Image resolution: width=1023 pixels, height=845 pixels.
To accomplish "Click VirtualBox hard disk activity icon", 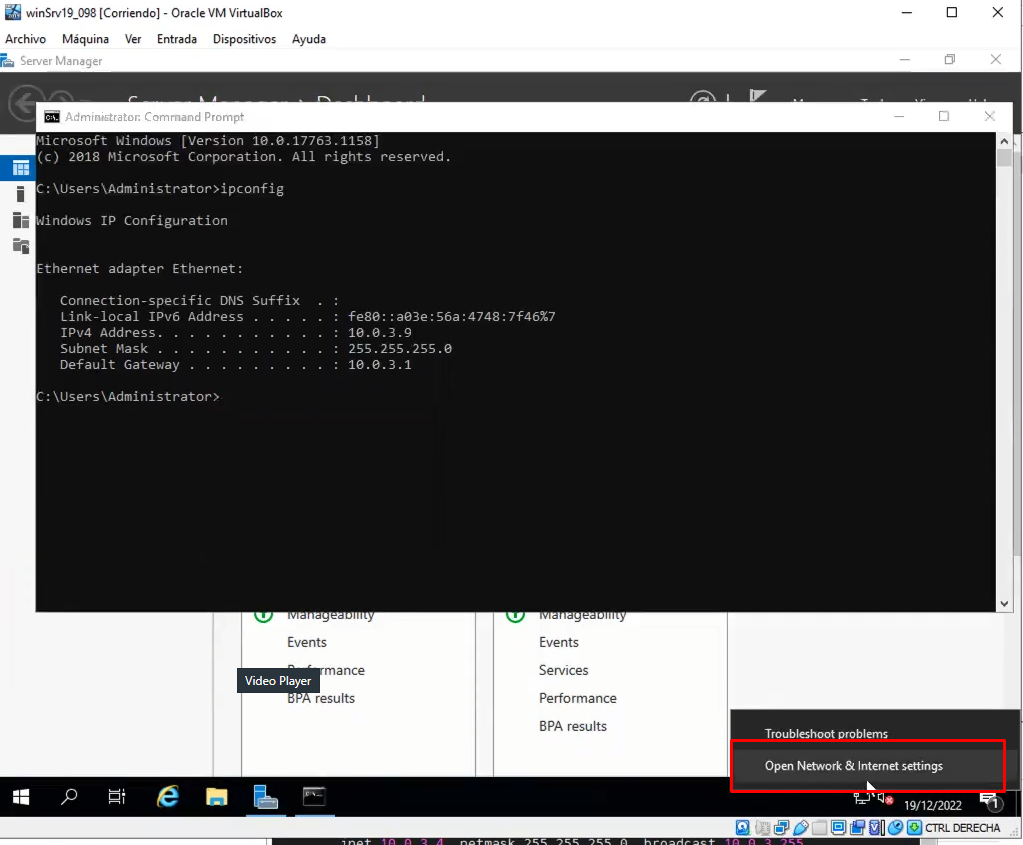I will pyautogui.click(x=742, y=828).
